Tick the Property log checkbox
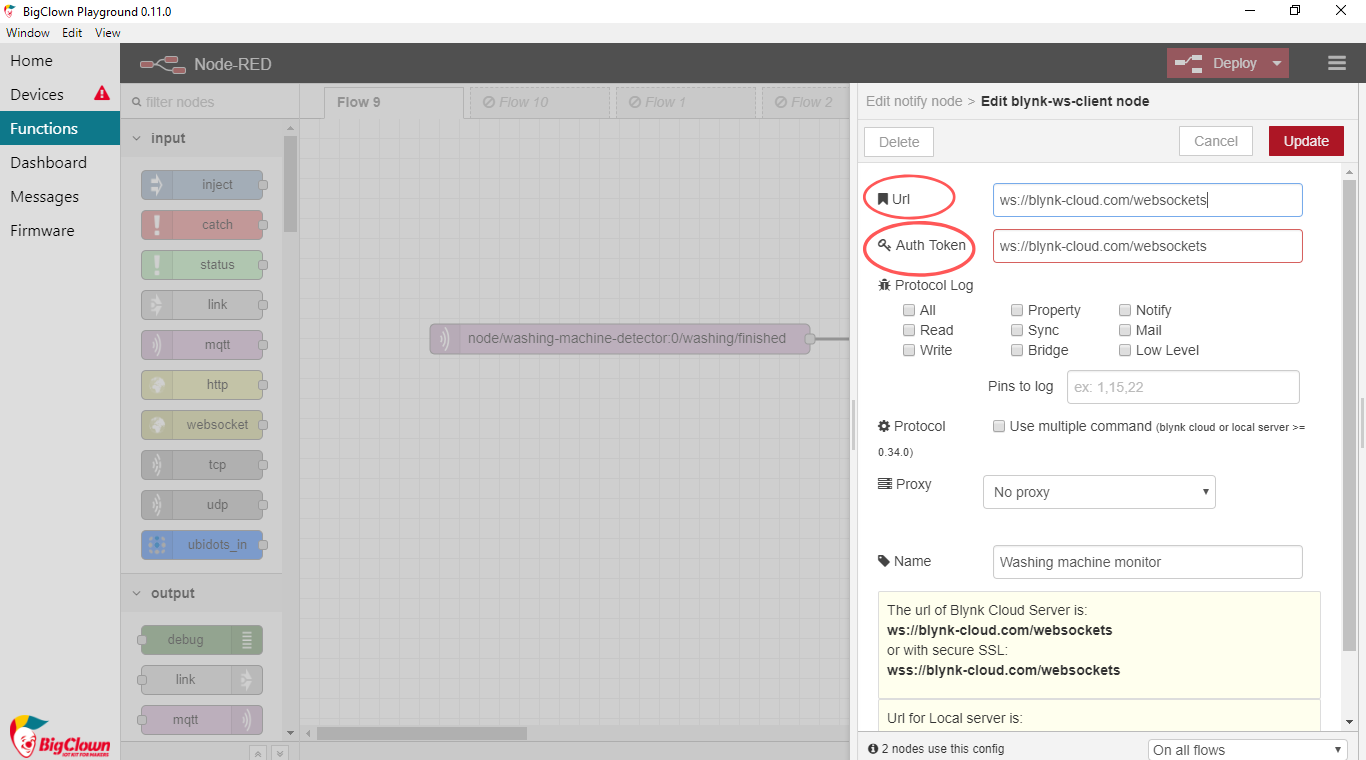 (x=1017, y=310)
